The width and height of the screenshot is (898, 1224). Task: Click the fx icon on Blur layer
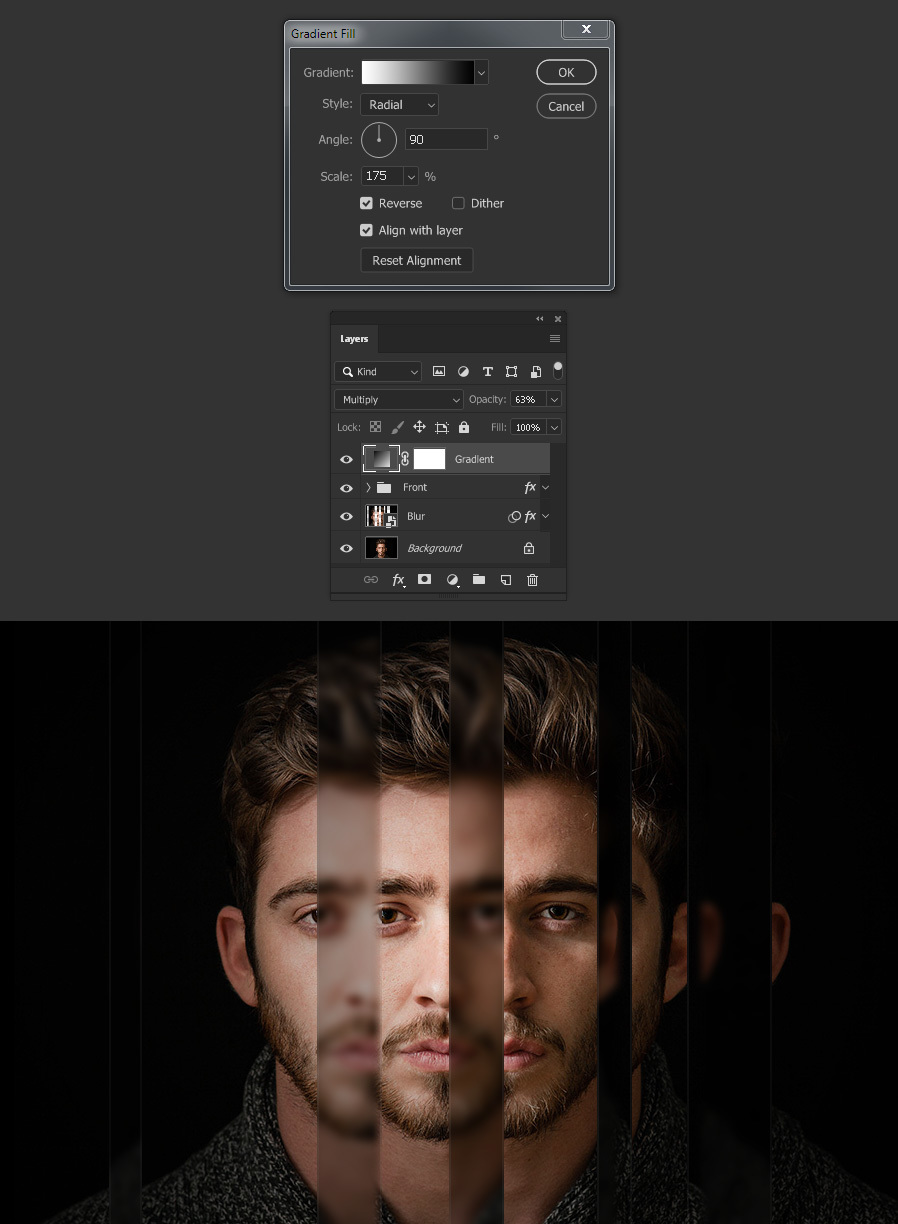click(530, 517)
